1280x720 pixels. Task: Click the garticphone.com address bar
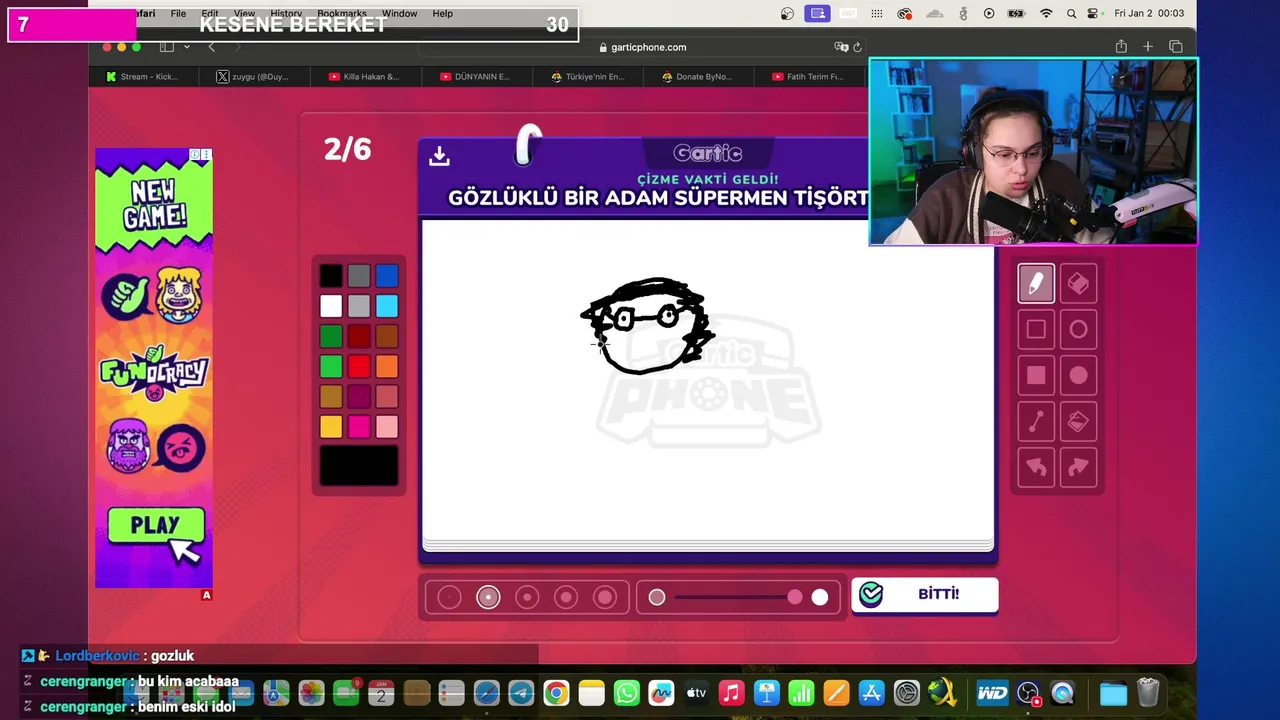click(641, 47)
